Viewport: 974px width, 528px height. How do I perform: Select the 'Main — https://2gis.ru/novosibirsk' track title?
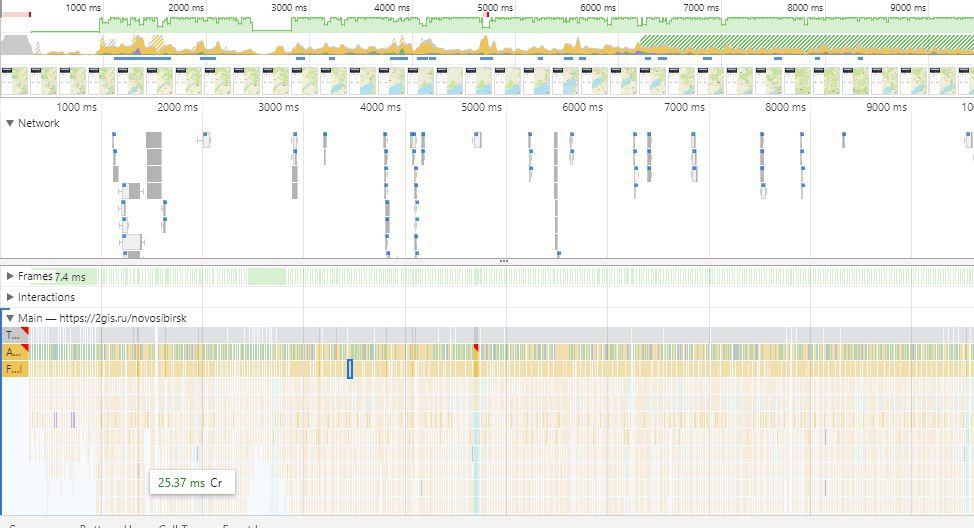102,318
